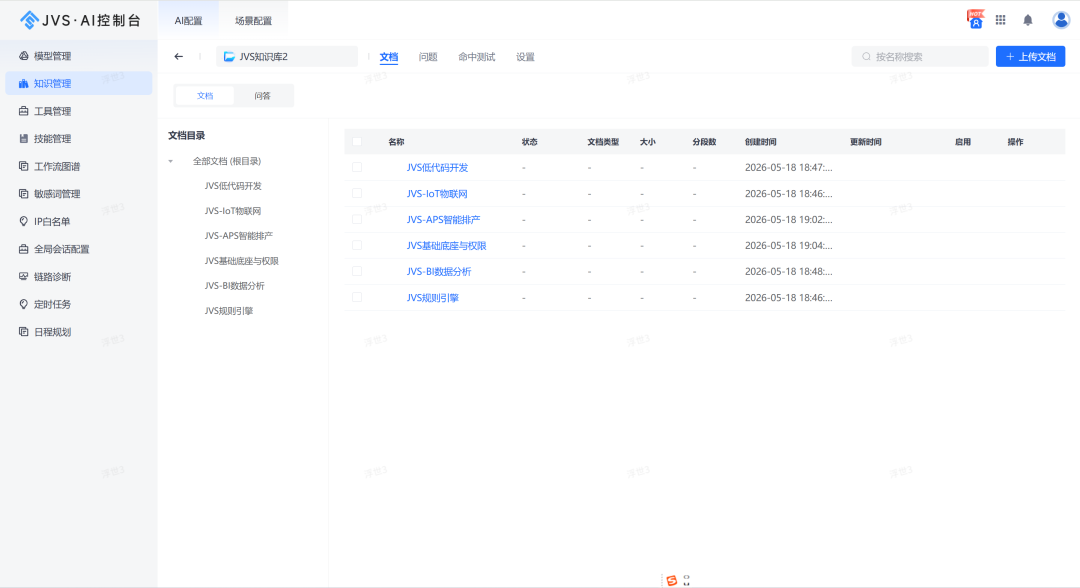
Task: Click the HOT assistant icon in header
Action: (x=975, y=19)
